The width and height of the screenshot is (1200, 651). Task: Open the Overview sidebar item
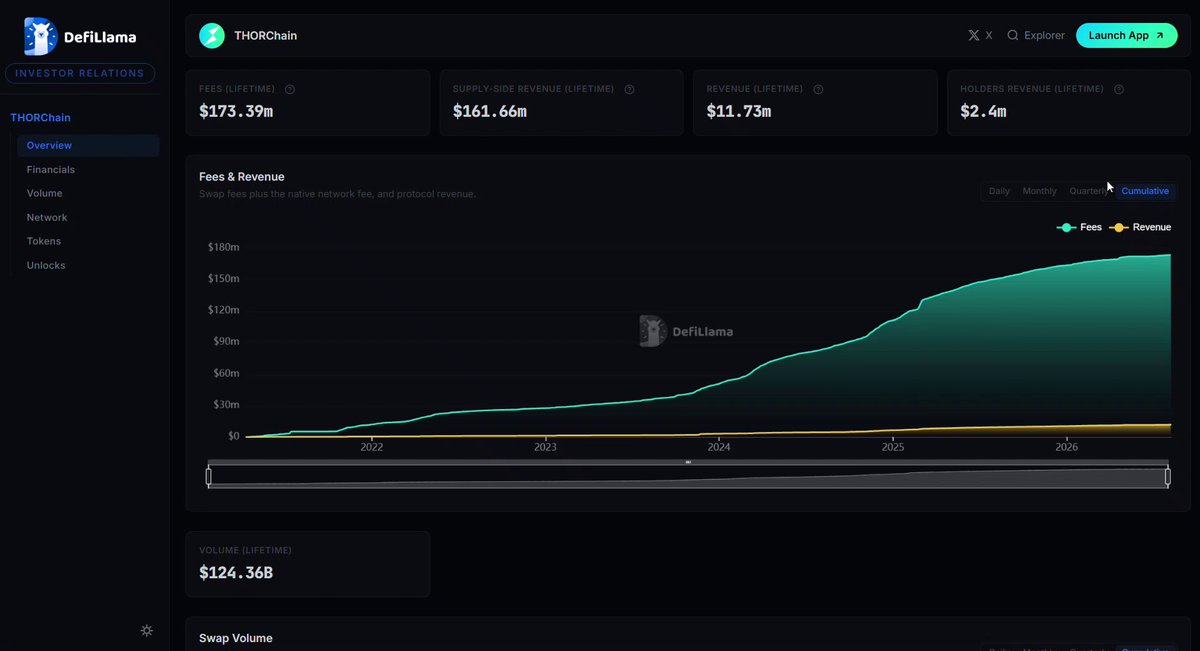88,146
